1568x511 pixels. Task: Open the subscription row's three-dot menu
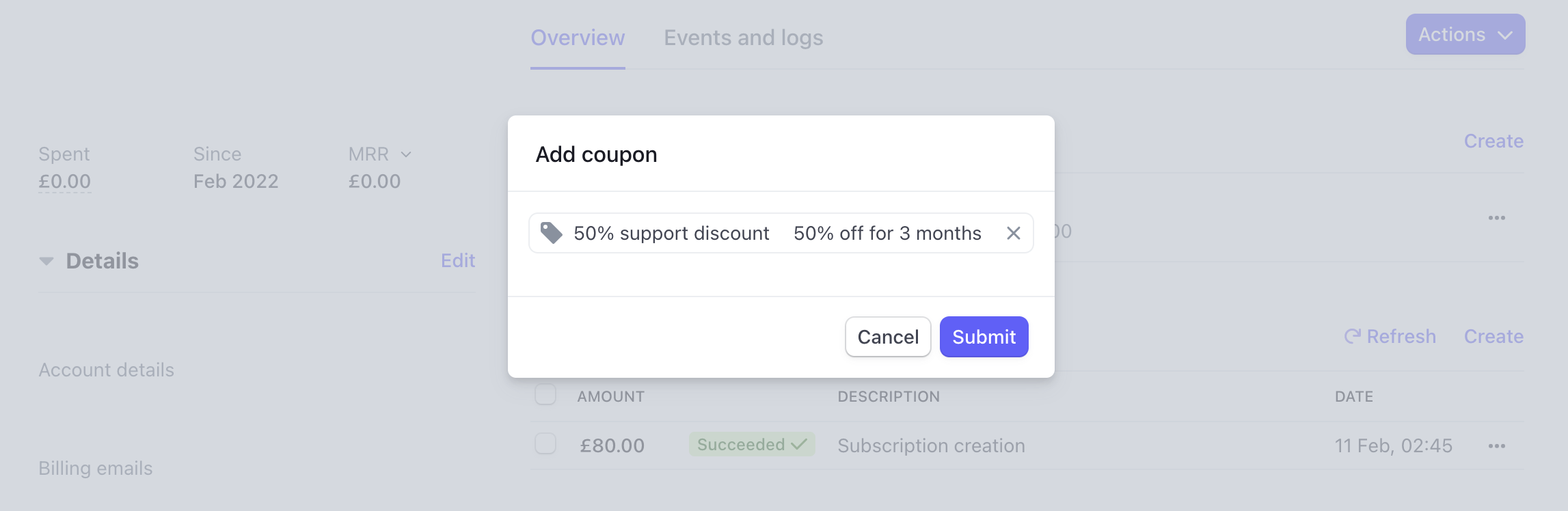[x=1496, y=218]
